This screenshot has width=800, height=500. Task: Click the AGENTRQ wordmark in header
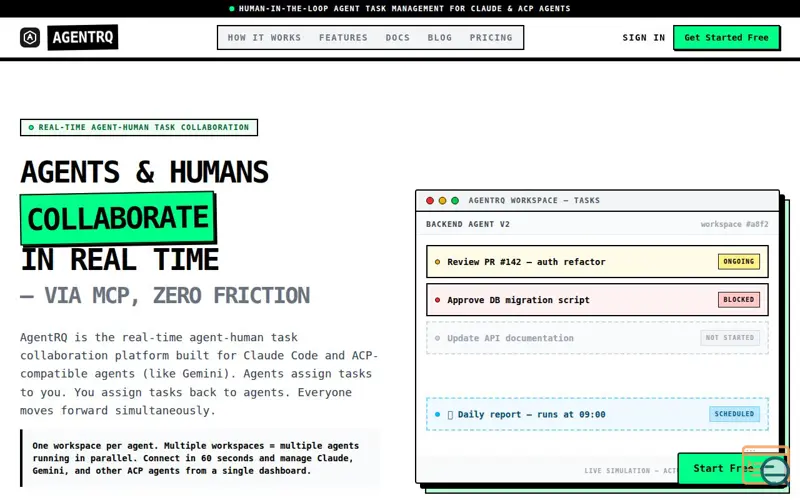[x=83, y=37]
